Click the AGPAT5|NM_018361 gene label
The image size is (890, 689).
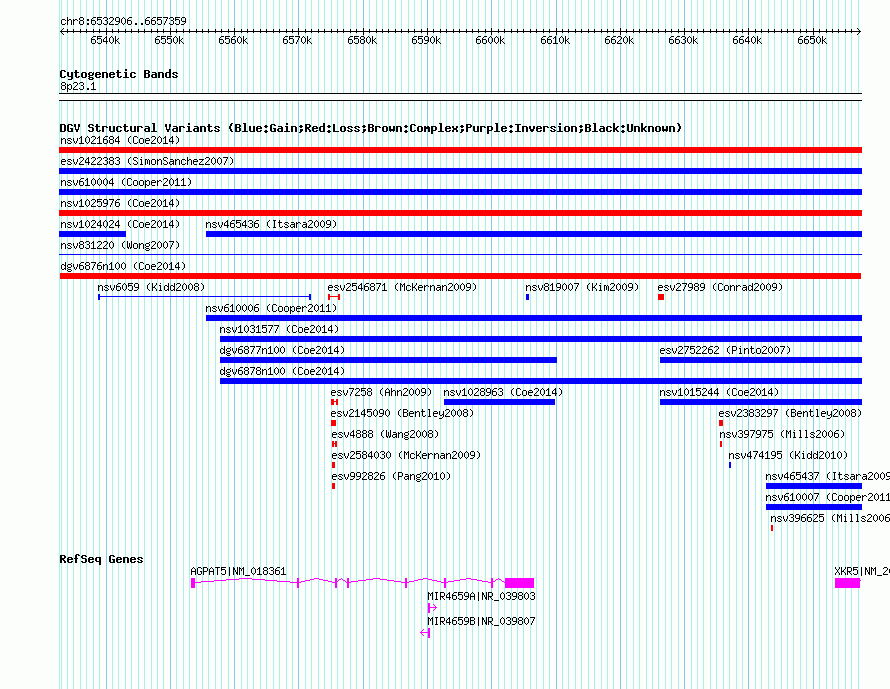(x=238, y=571)
